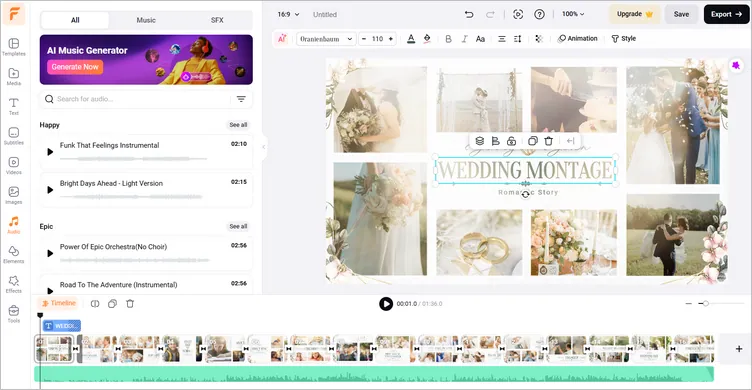Open the audio filter icon
This screenshot has height=390, width=752.
point(241,99)
